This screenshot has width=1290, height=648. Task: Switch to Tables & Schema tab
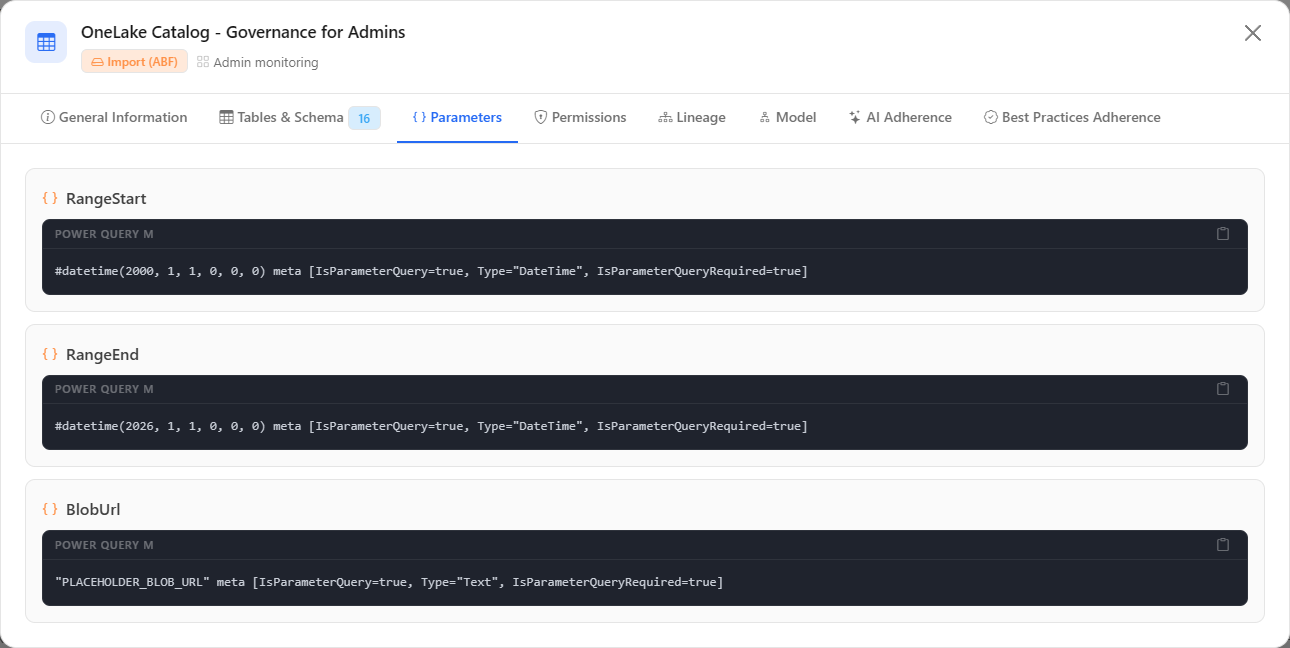(x=299, y=118)
